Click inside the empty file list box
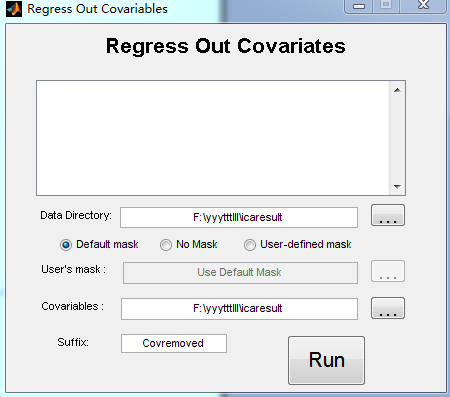 click(213, 138)
